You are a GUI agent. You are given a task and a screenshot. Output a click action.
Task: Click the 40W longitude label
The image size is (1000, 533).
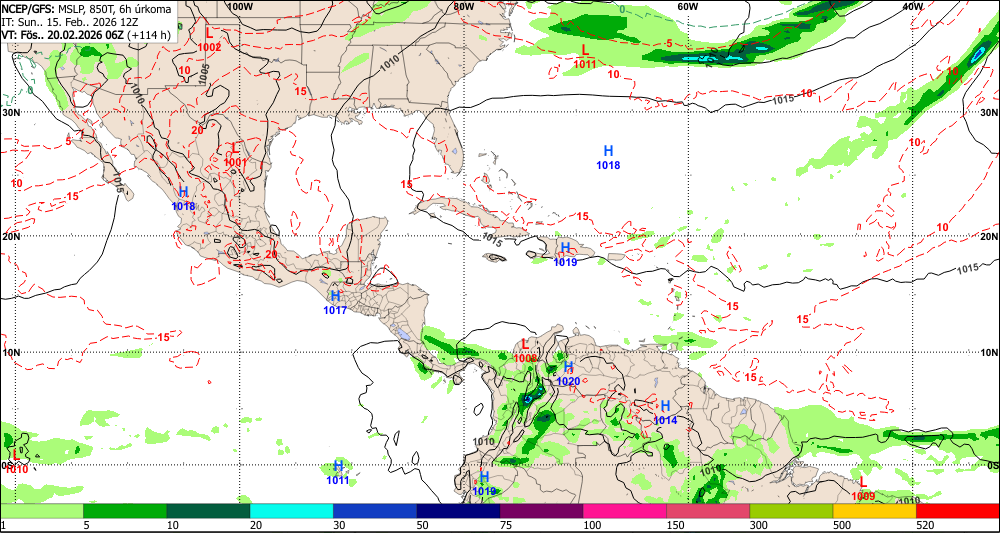913,6
